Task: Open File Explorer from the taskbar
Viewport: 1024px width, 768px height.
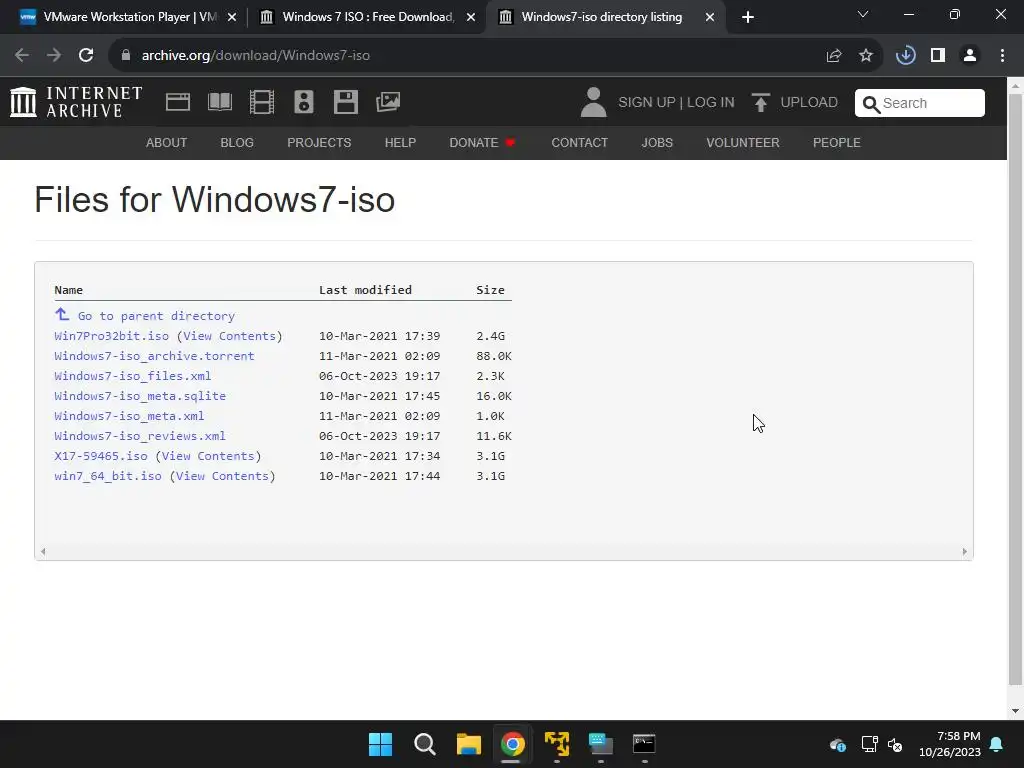Action: click(468, 744)
